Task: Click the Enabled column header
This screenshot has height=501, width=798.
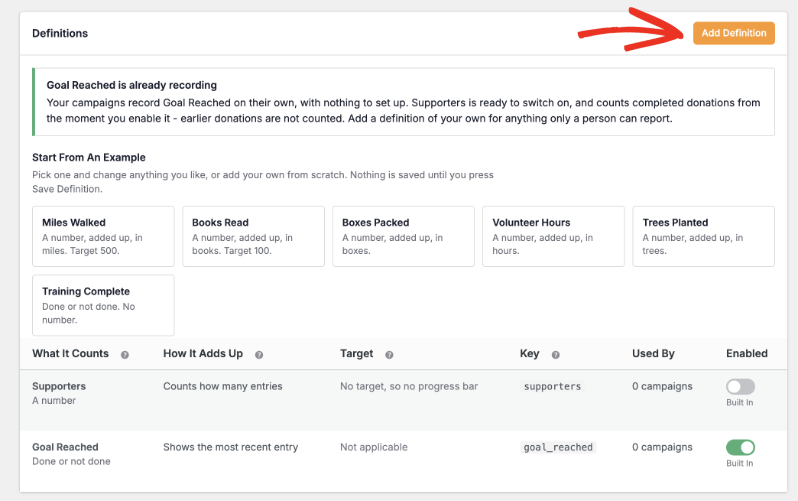Action: [747, 353]
